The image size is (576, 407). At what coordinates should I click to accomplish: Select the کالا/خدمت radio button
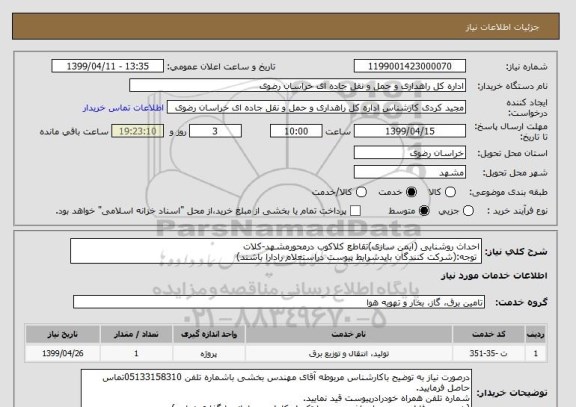tap(361, 192)
